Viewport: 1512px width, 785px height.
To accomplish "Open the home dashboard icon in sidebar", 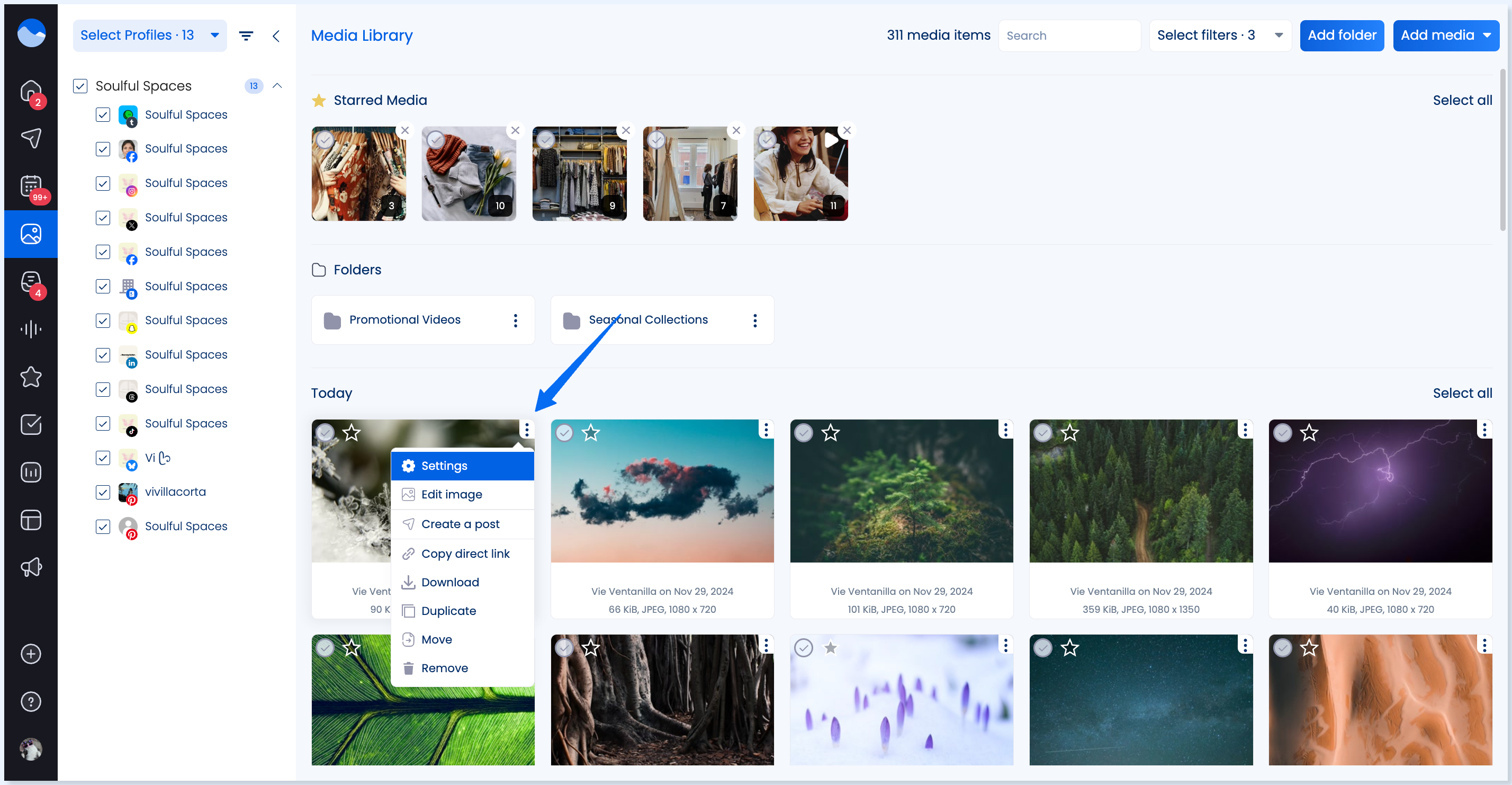I will coord(31,91).
